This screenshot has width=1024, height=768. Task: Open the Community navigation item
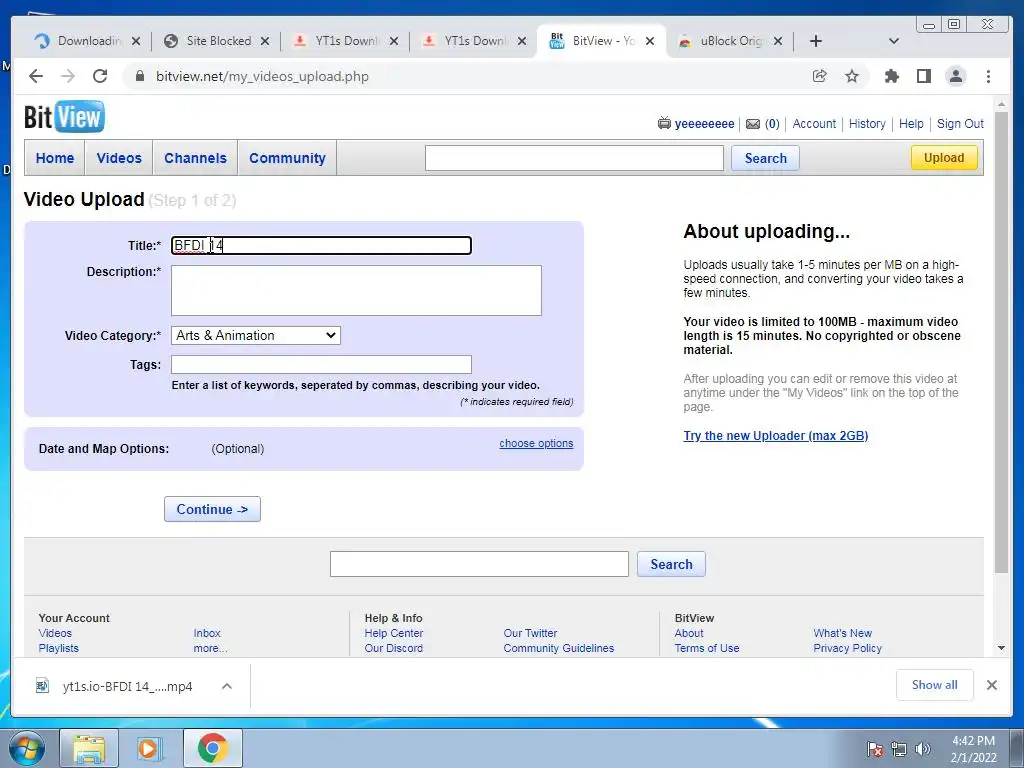[x=287, y=158]
